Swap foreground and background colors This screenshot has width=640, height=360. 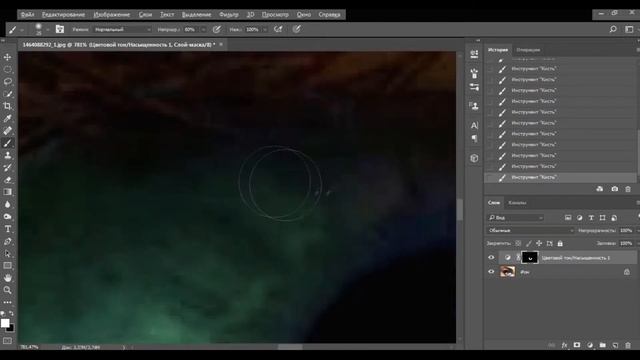point(11,313)
